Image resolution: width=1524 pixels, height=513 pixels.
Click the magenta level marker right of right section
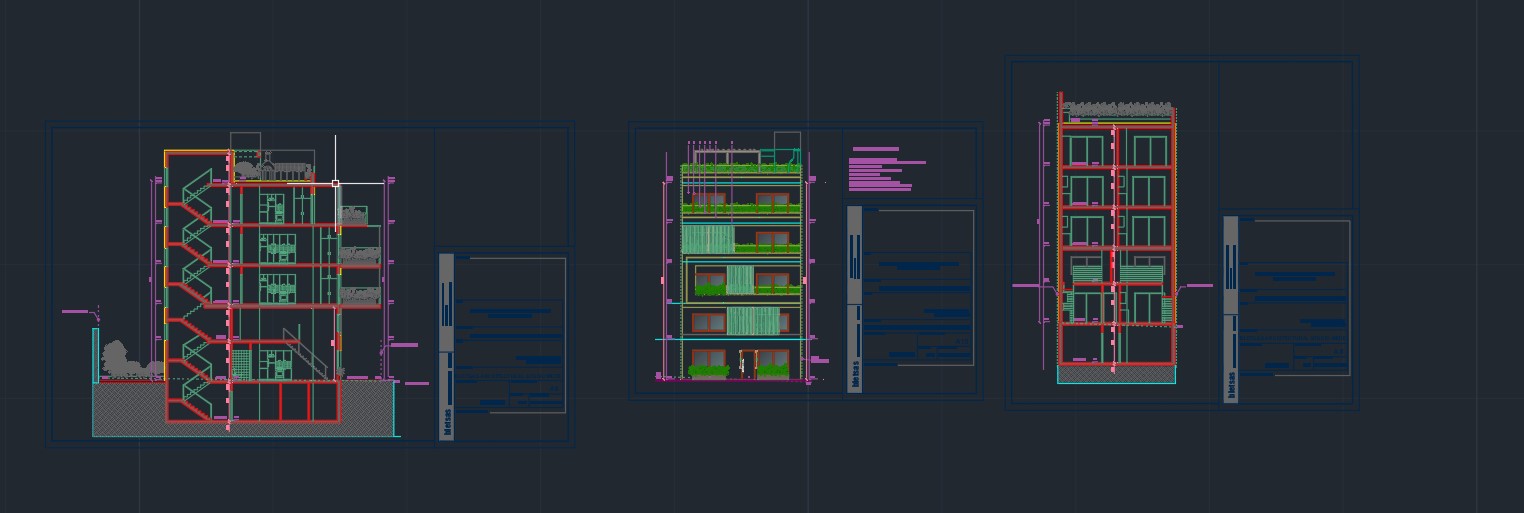click(x=1196, y=286)
